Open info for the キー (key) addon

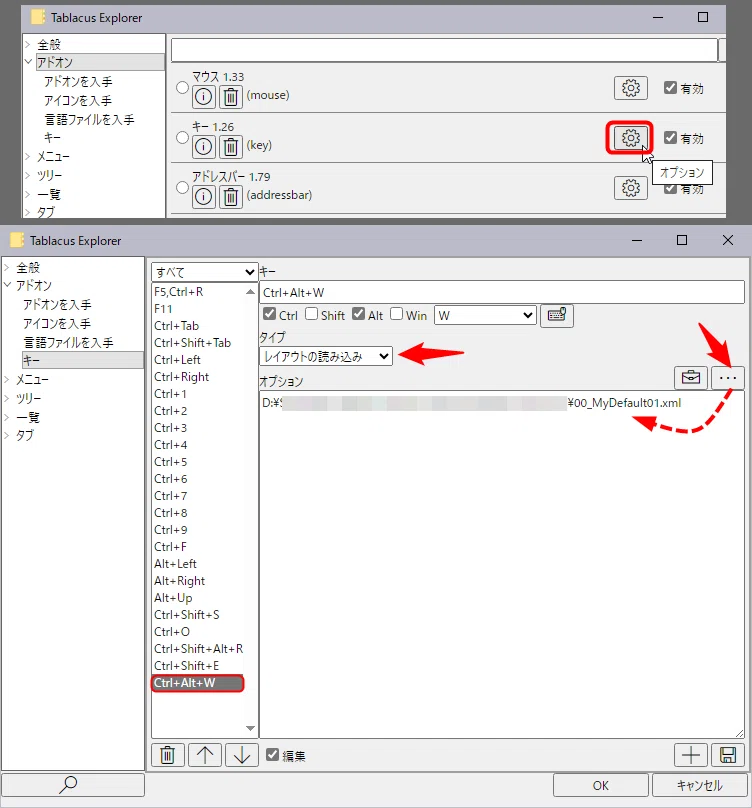point(204,146)
